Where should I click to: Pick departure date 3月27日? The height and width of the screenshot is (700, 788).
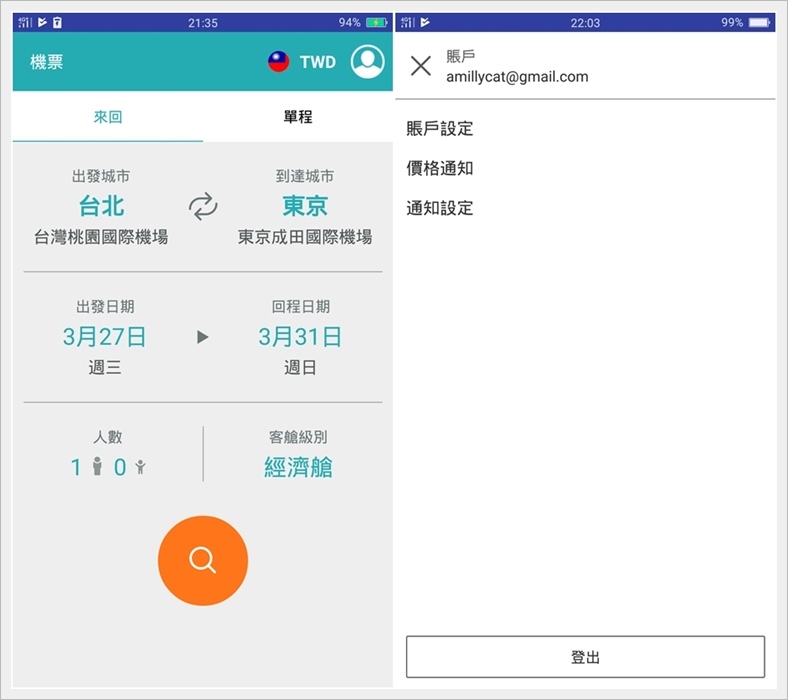105,337
